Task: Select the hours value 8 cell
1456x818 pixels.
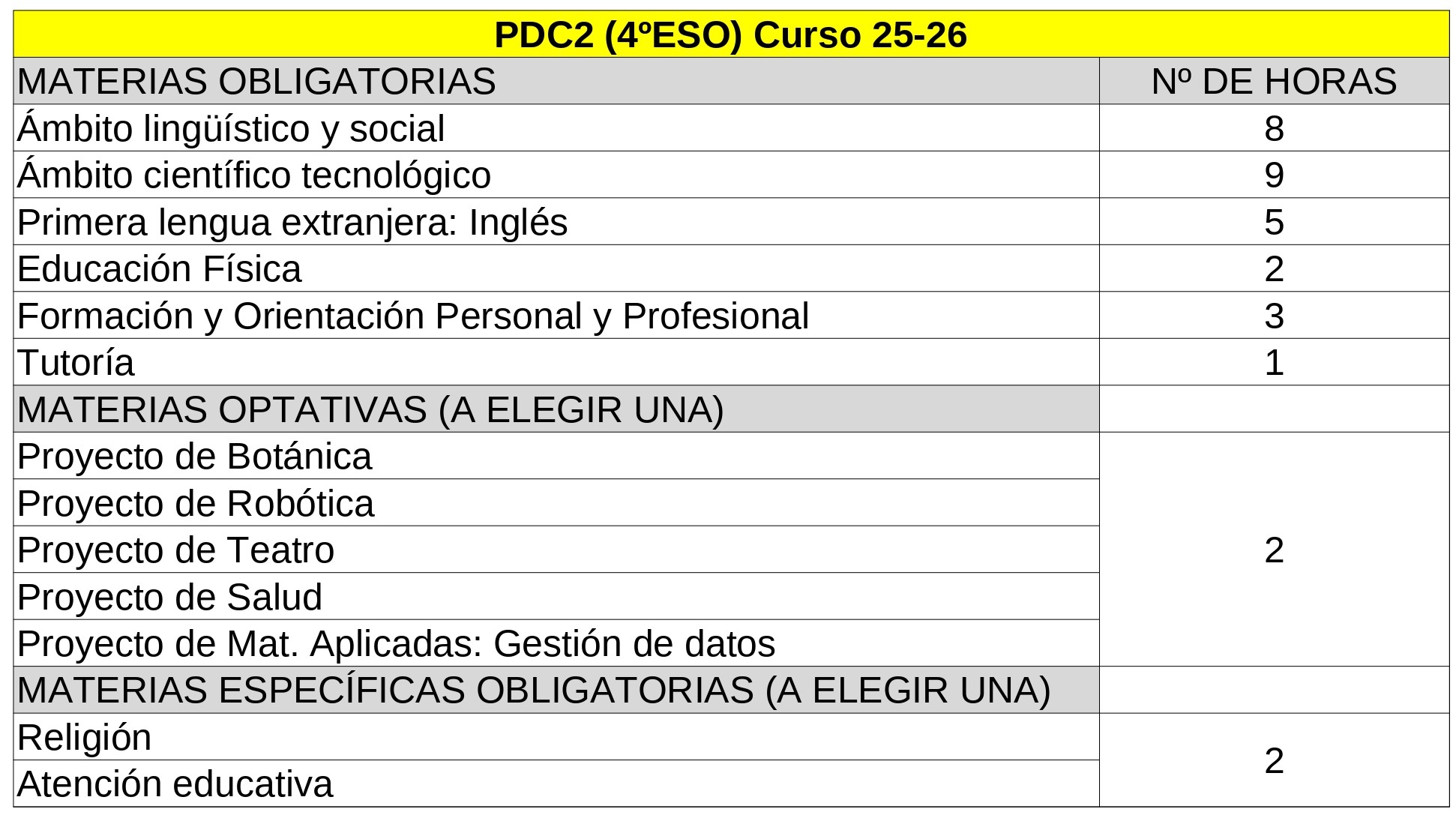Action: 1274,128
